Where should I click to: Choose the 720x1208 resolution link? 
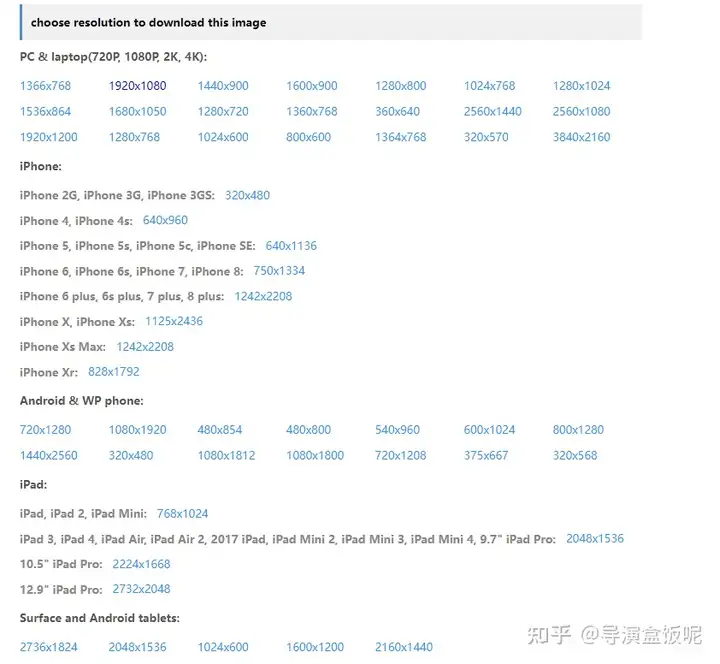(x=400, y=456)
